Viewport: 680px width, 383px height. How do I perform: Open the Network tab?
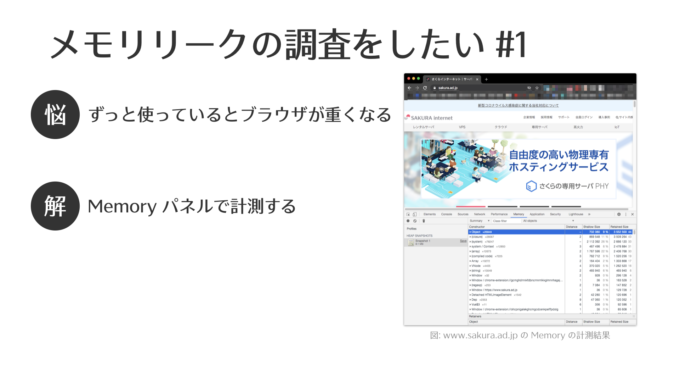pyautogui.click(x=479, y=214)
